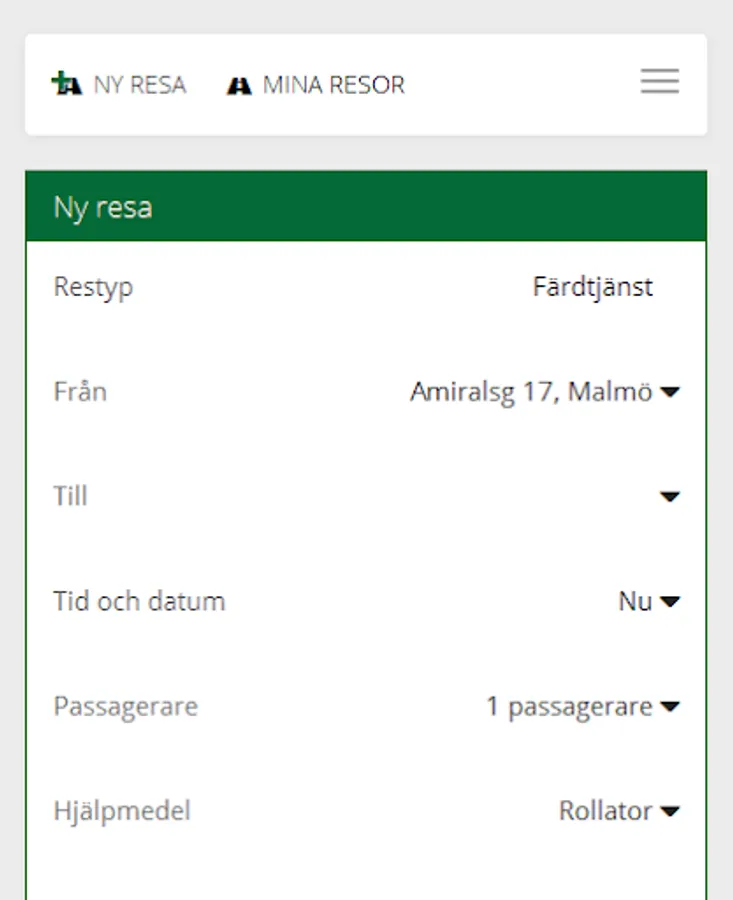The image size is (733, 900).
Task: Open the hamburger menu
Action: 660,82
